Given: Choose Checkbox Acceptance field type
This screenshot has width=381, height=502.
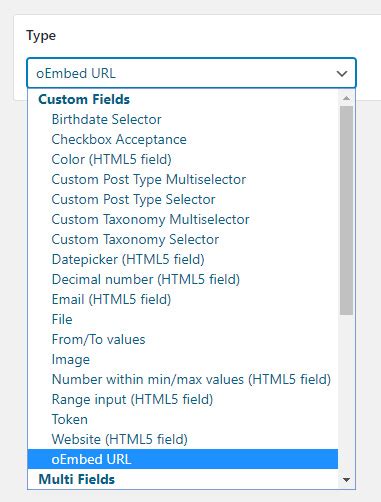Looking at the screenshot, I should [x=183, y=139].
